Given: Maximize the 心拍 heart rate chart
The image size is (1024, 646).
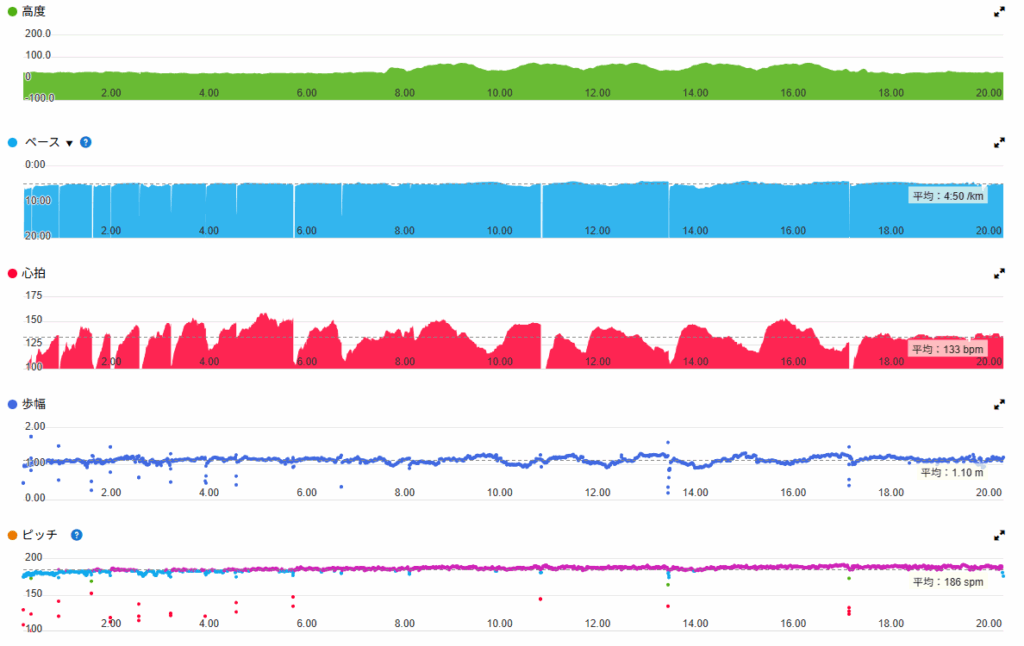Looking at the screenshot, I should pyautogui.click(x=998, y=273).
